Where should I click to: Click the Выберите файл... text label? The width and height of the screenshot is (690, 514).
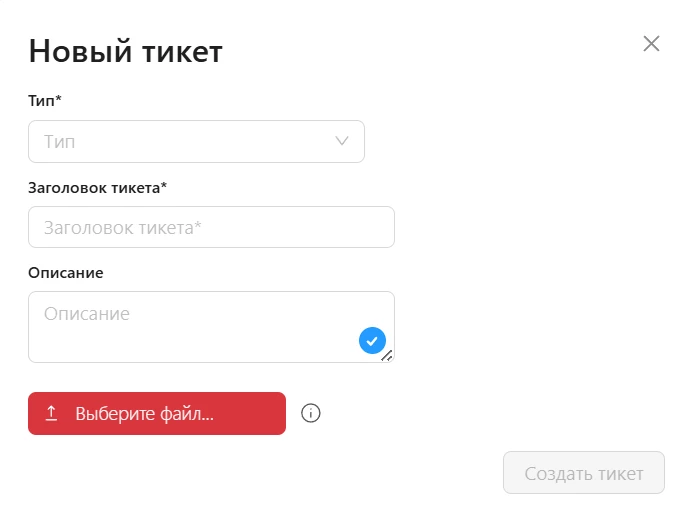(145, 414)
